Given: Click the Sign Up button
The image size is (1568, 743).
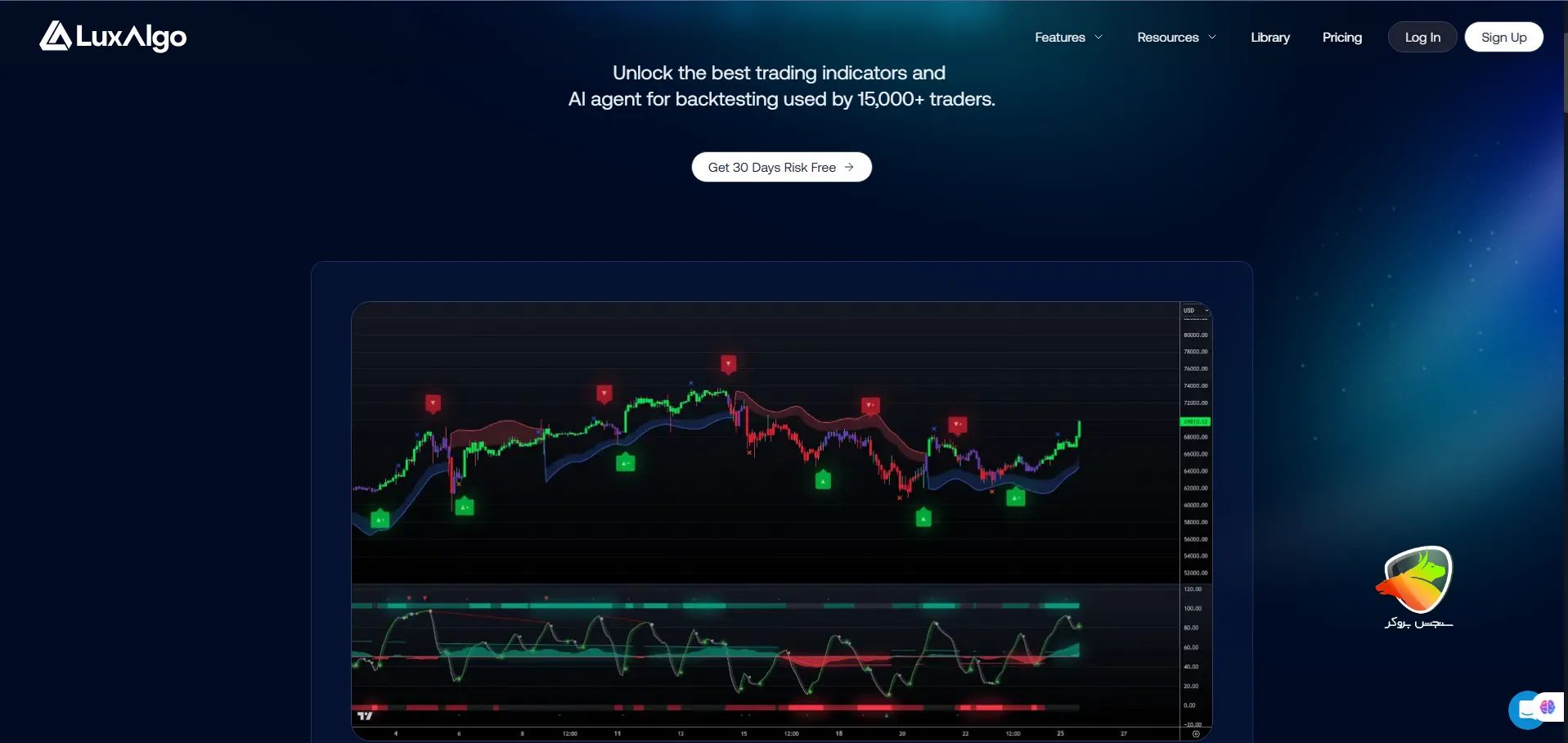Looking at the screenshot, I should coord(1503,38).
